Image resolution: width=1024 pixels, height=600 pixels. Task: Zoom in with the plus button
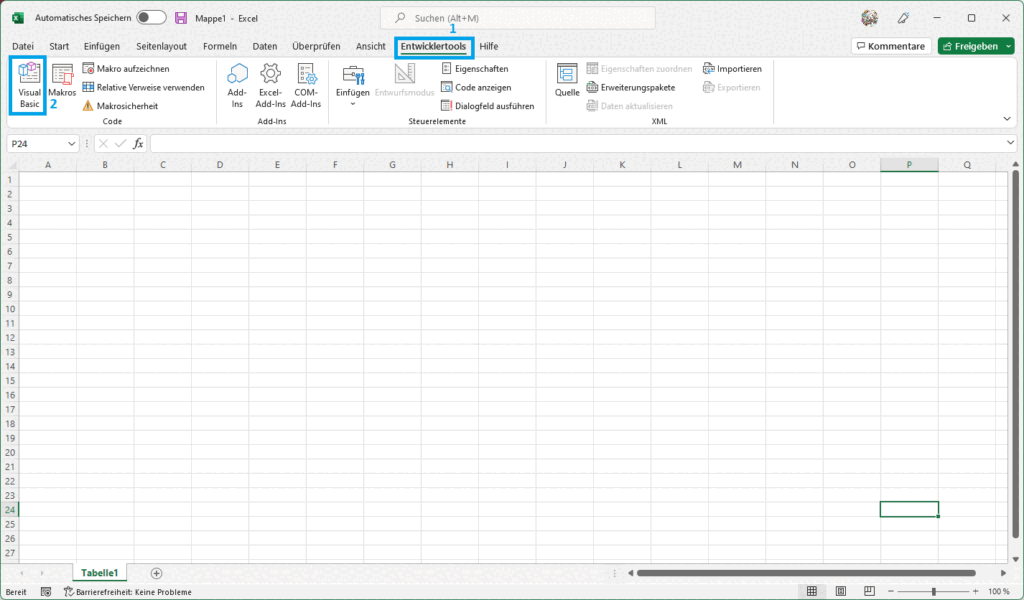976,592
